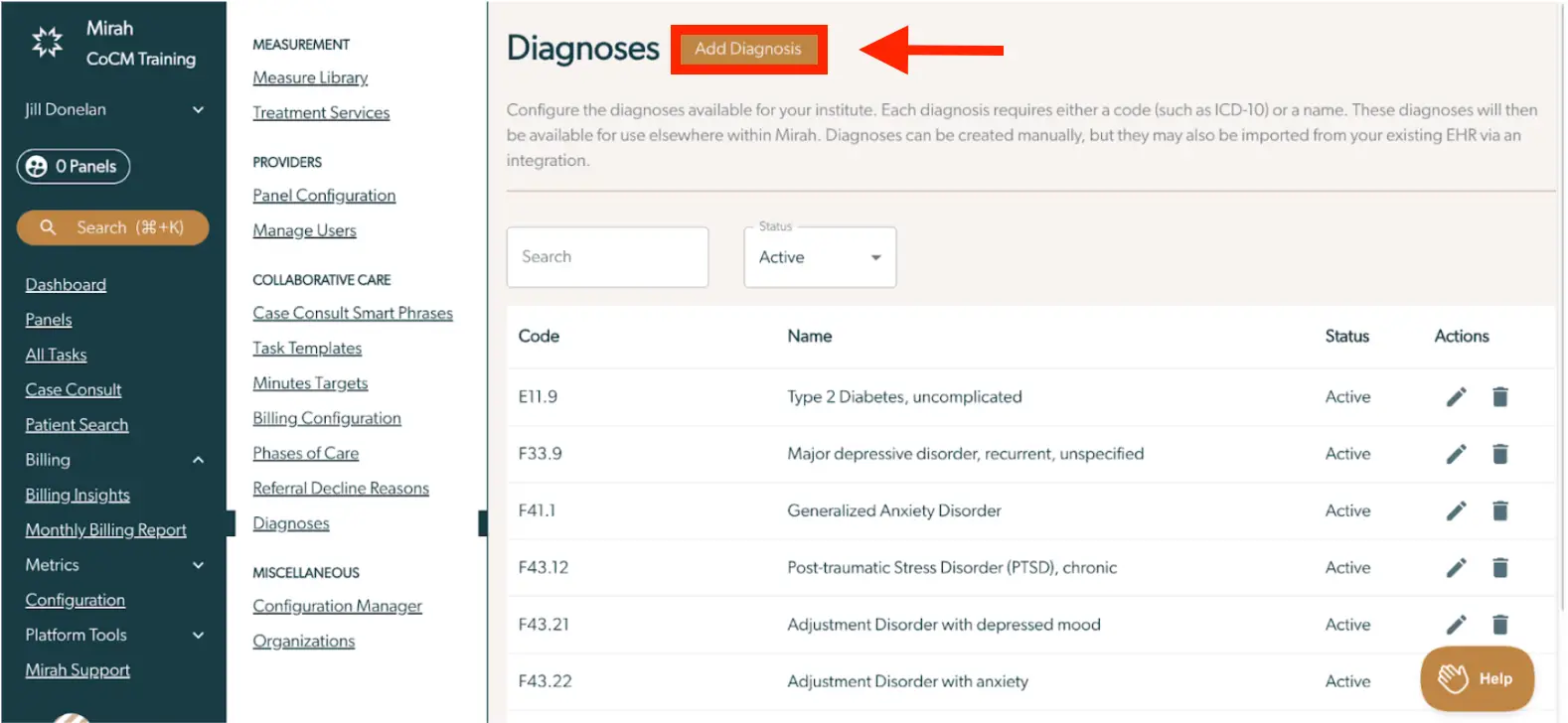Image resolution: width=1568 pixels, height=723 pixels.
Task: Delete the Adjustment Disorder with depressed mood
Action: 1499,625
